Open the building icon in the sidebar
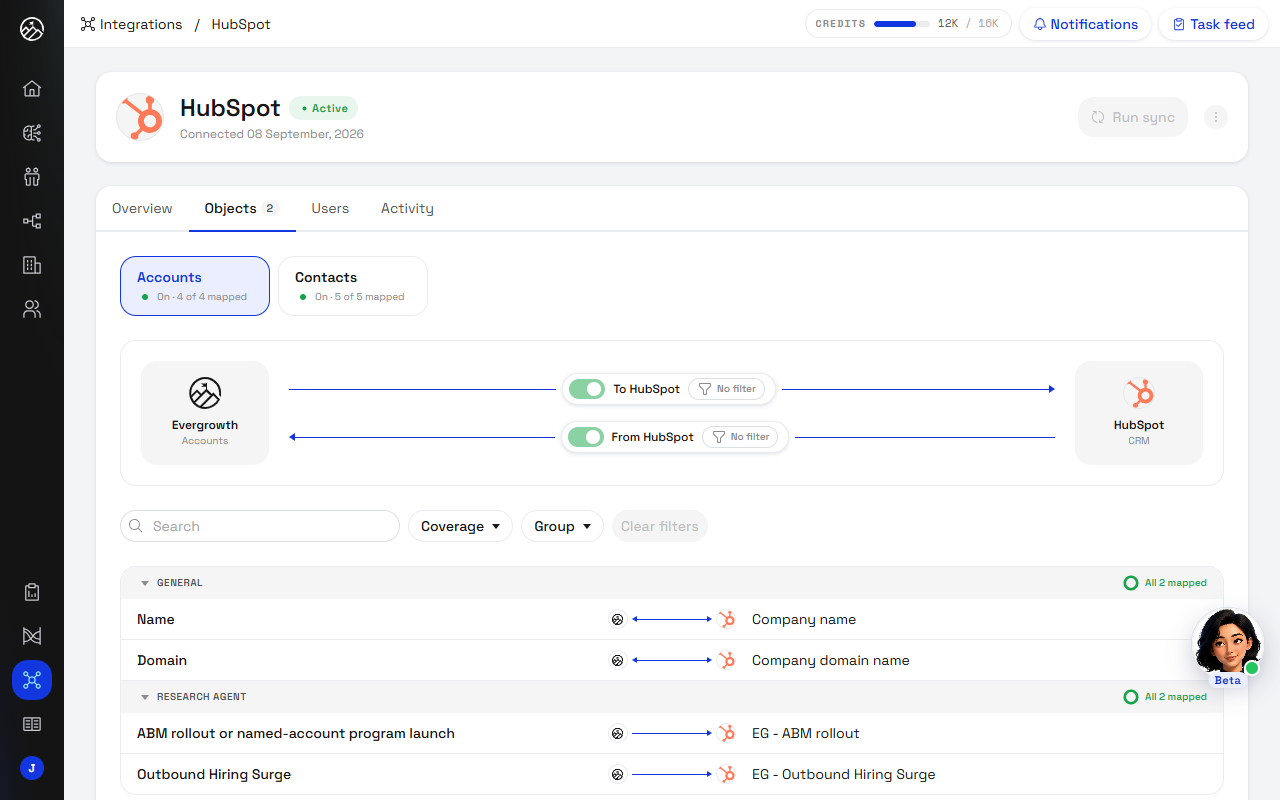Viewport: 1280px width, 800px height. coord(32,265)
